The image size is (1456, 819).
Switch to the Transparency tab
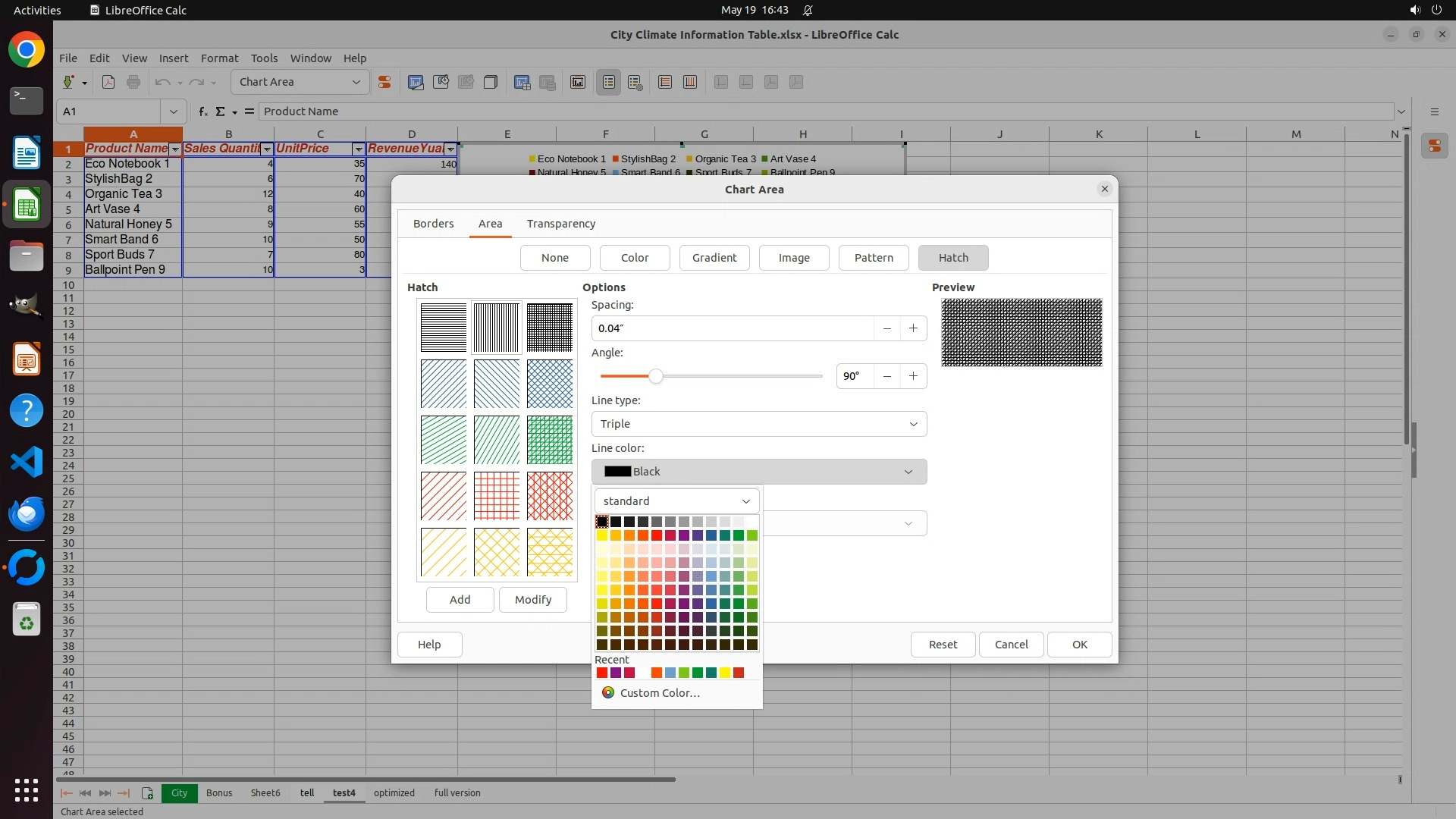560,224
